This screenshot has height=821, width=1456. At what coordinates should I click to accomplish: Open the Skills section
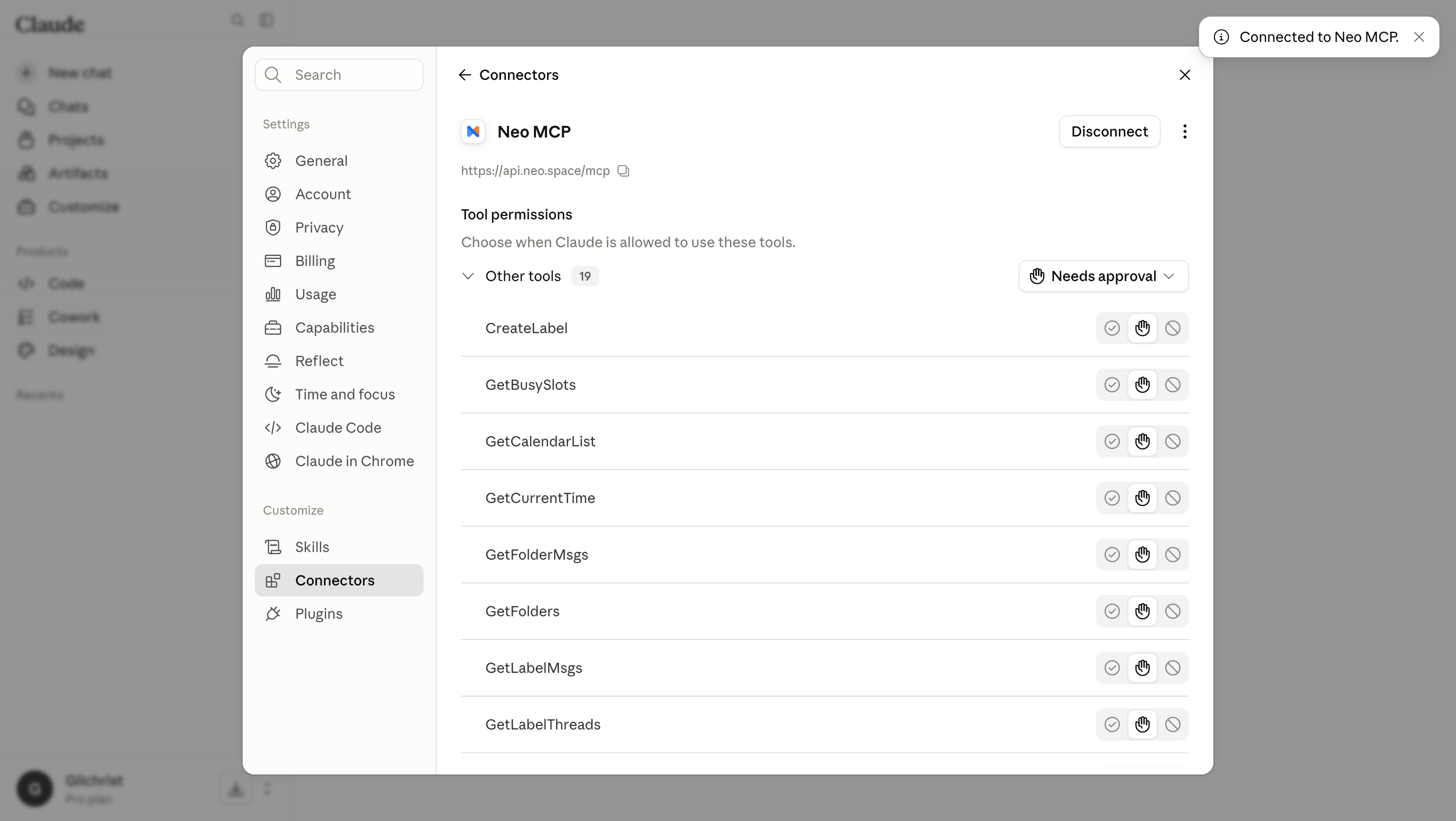[x=339, y=547]
